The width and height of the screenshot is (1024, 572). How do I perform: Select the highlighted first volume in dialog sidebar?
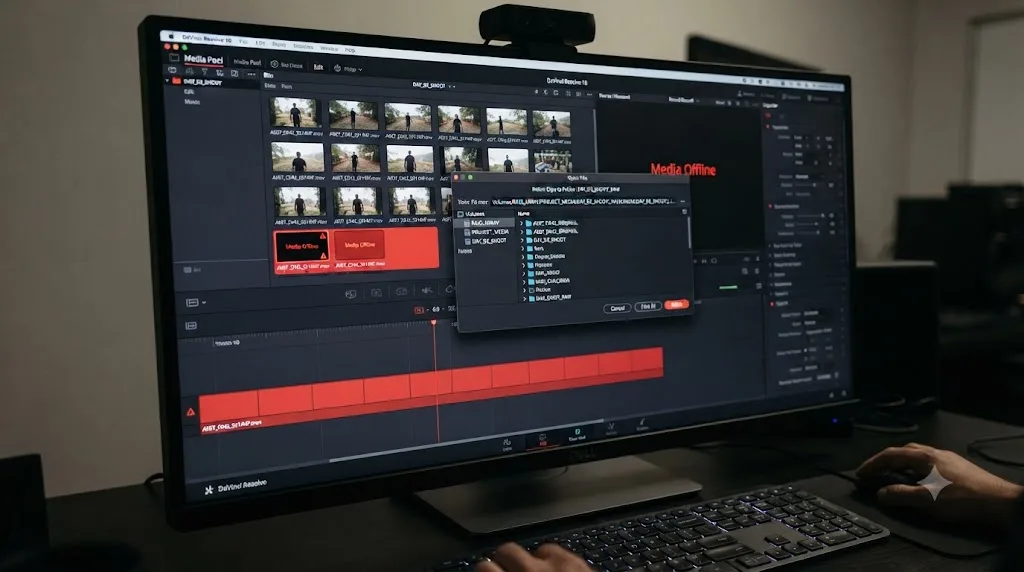click(485, 223)
